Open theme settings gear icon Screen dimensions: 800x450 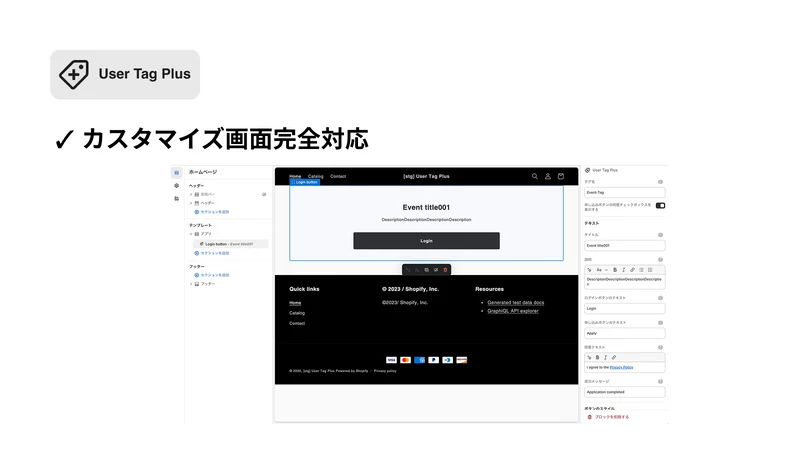point(177,186)
